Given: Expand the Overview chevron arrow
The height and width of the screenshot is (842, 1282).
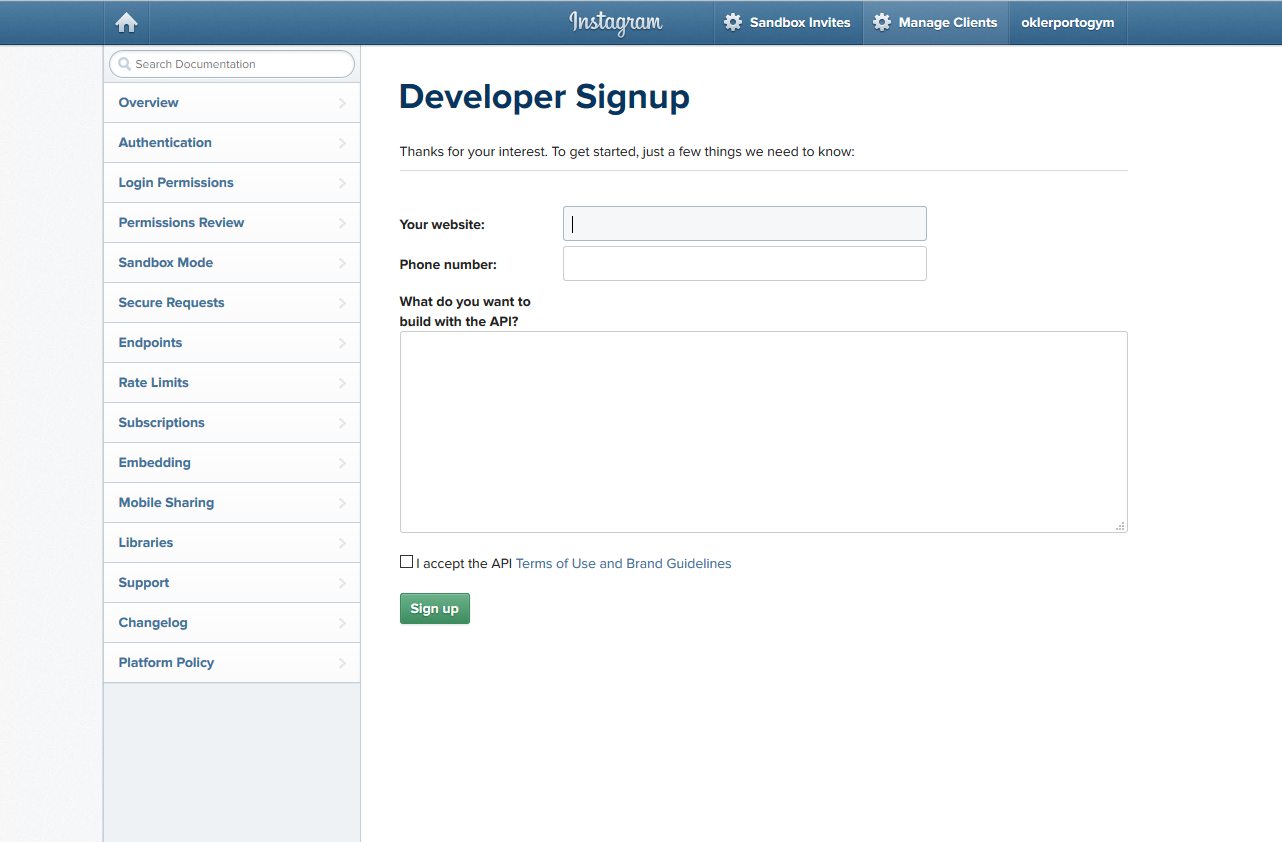Looking at the screenshot, I should point(342,103).
